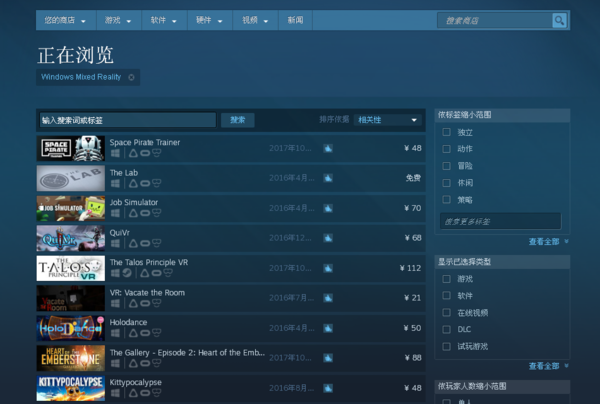Check the 动作 (Action) tag checkbox

click(x=446, y=148)
